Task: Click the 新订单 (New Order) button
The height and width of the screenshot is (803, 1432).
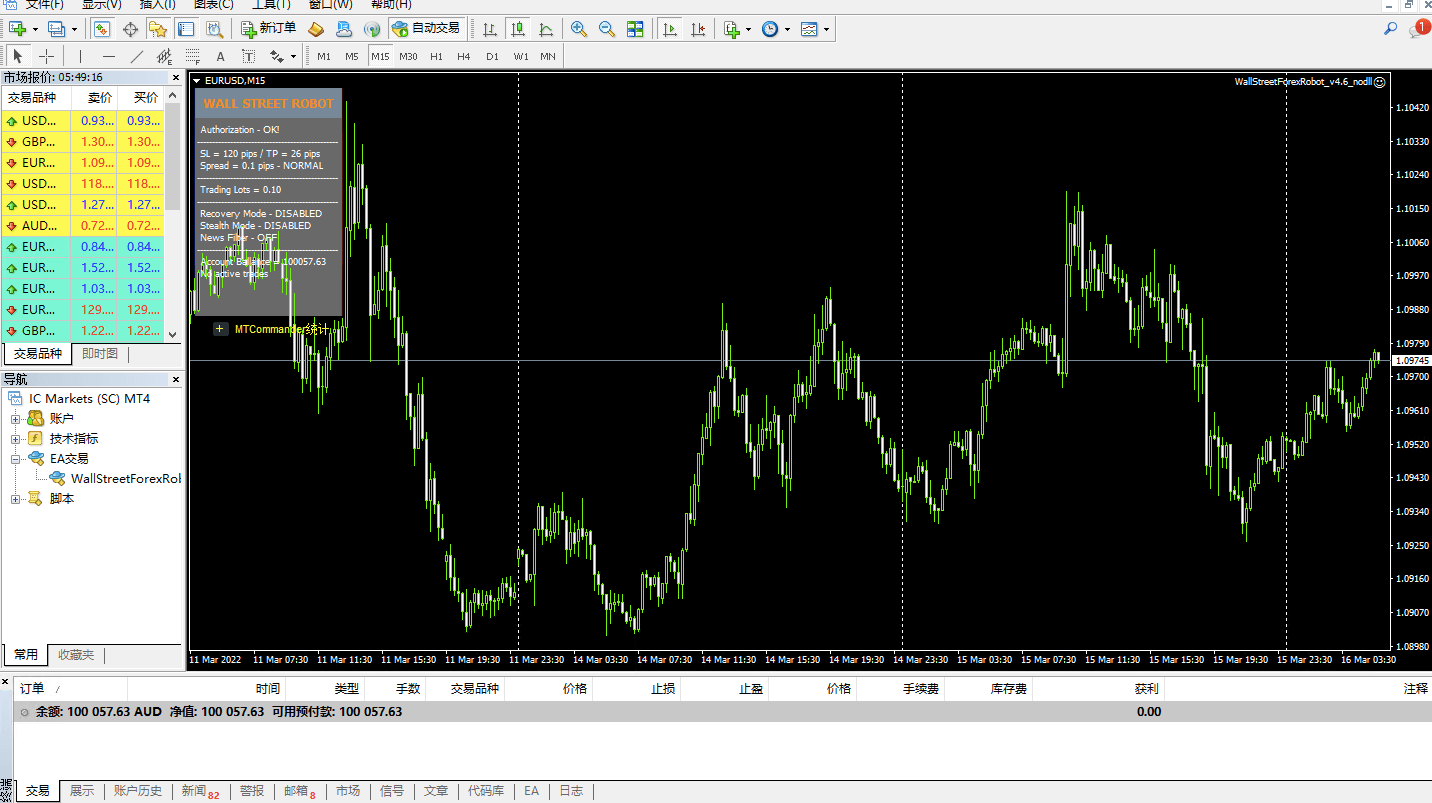Action: pyautogui.click(x=269, y=29)
